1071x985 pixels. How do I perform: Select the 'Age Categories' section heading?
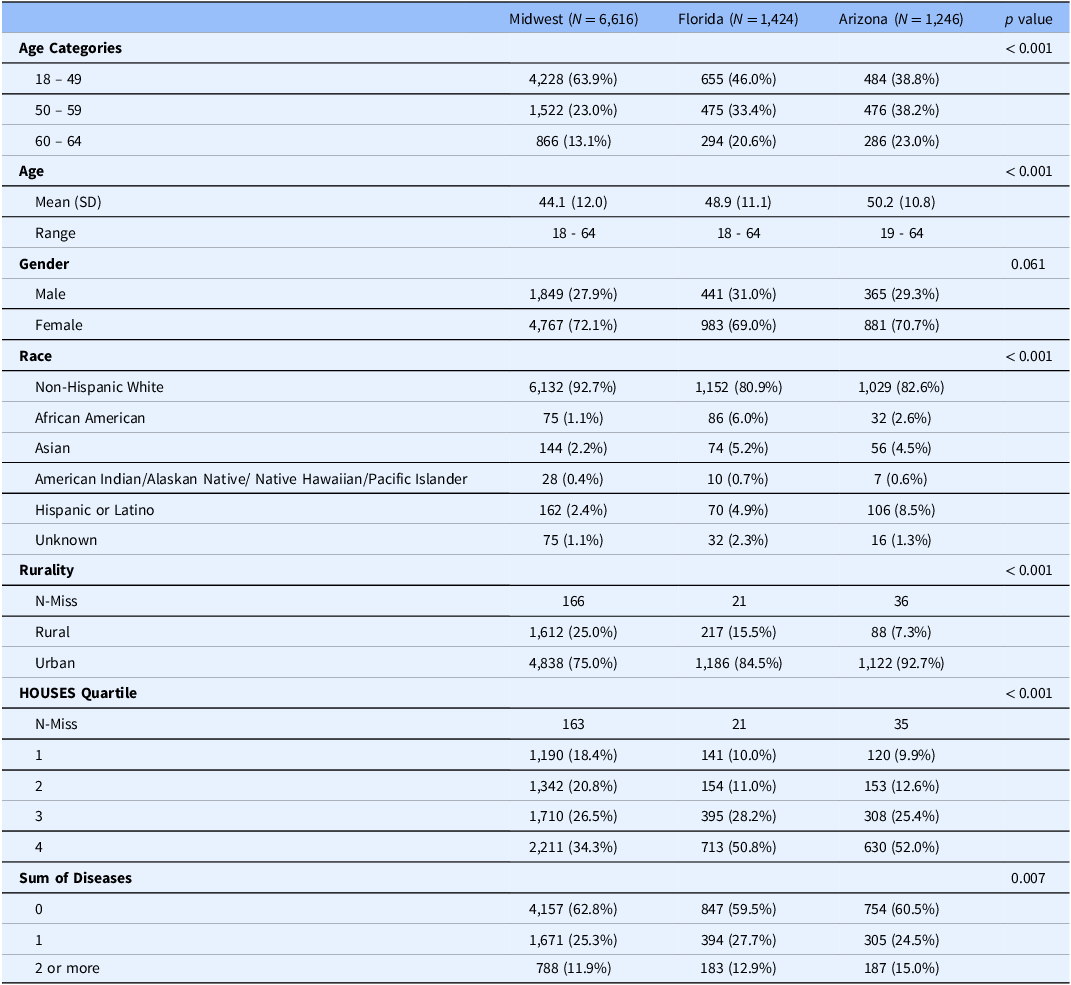[70, 48]
